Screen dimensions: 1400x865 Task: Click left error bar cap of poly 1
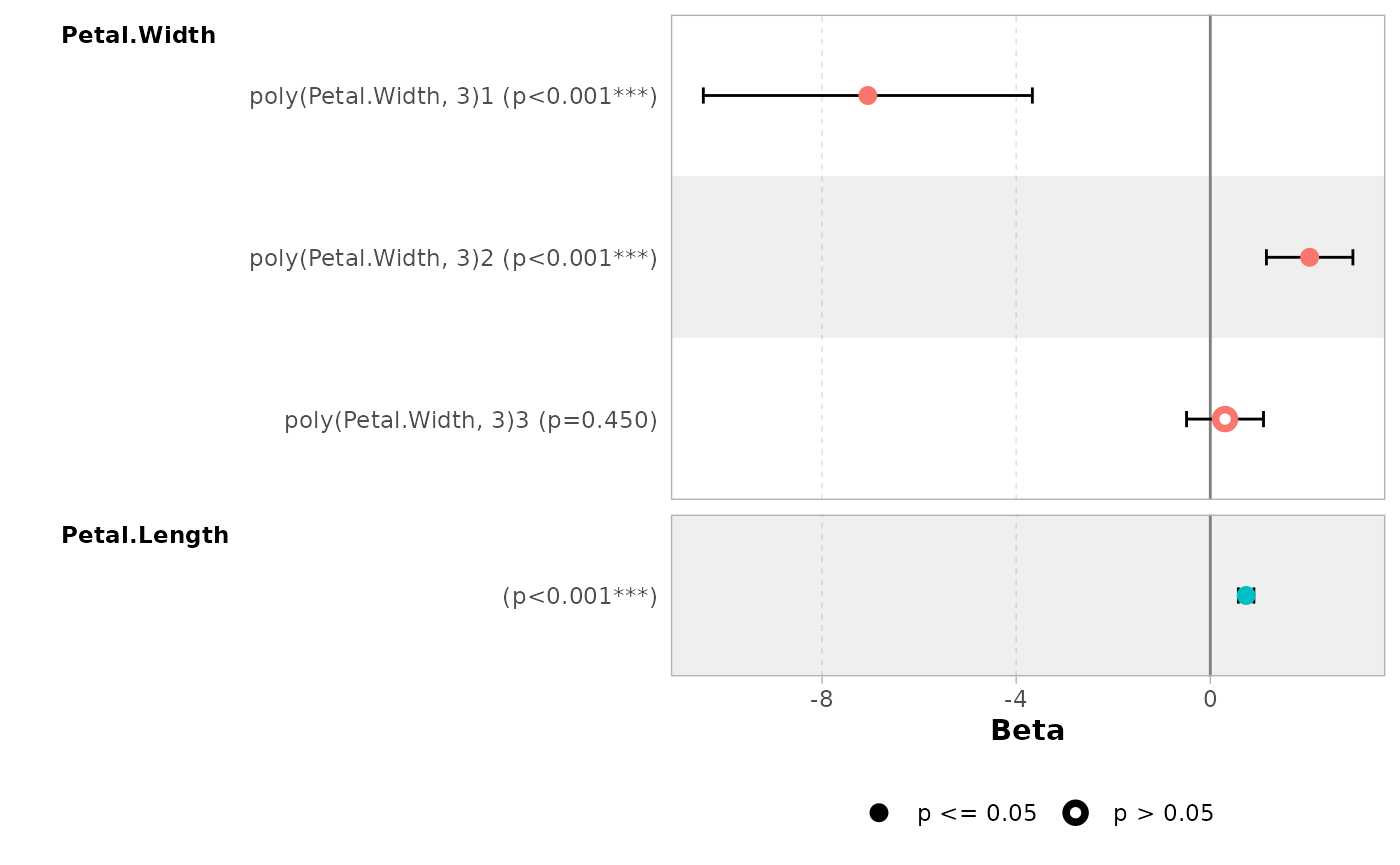click(703, 95)
